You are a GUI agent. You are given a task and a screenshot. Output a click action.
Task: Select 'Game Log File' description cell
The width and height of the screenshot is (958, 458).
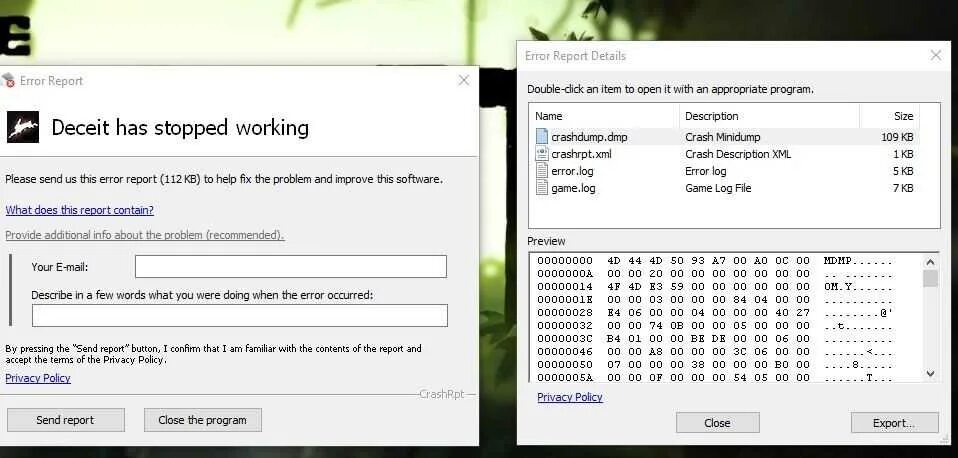pyautogui.click(x=718, y=188)
